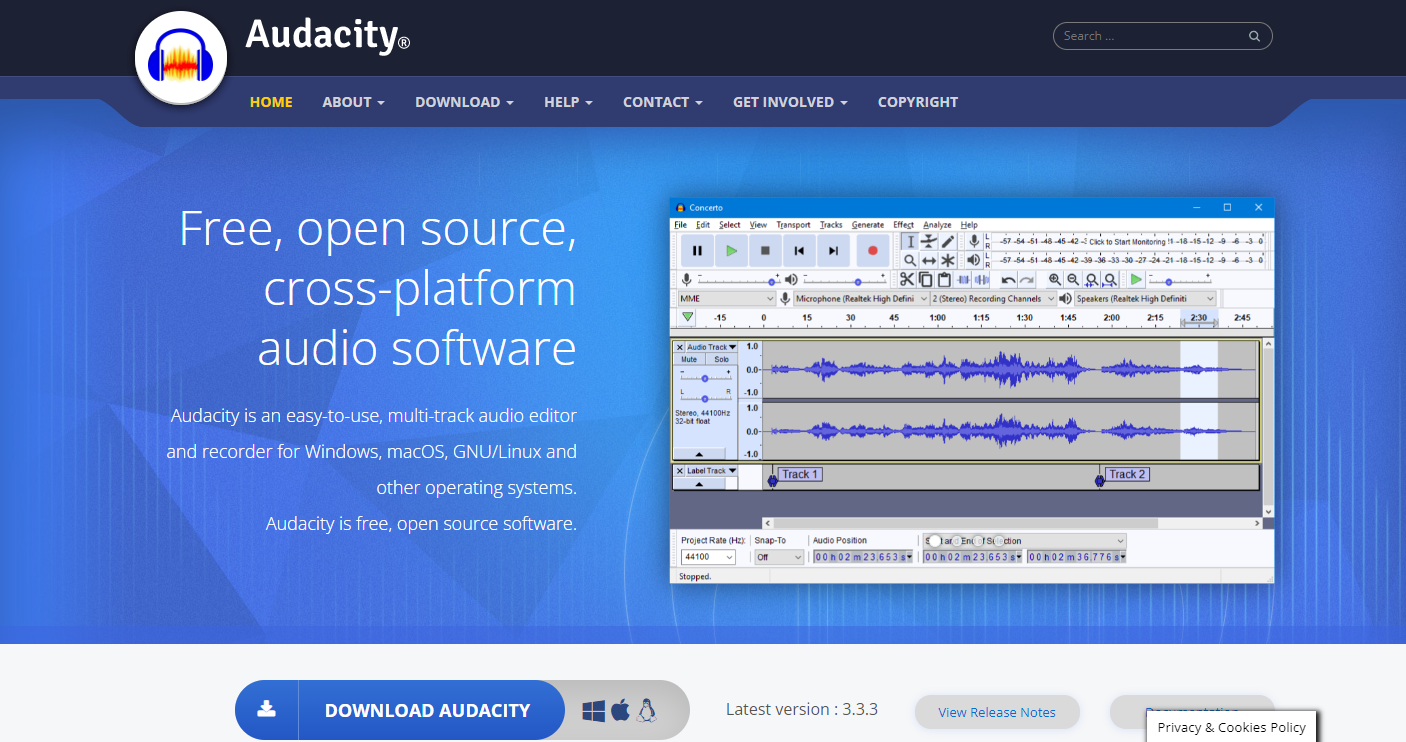Select the I-beam Selection tool
The height and width of the screenshot is (742, 1406).
point(910,241)
